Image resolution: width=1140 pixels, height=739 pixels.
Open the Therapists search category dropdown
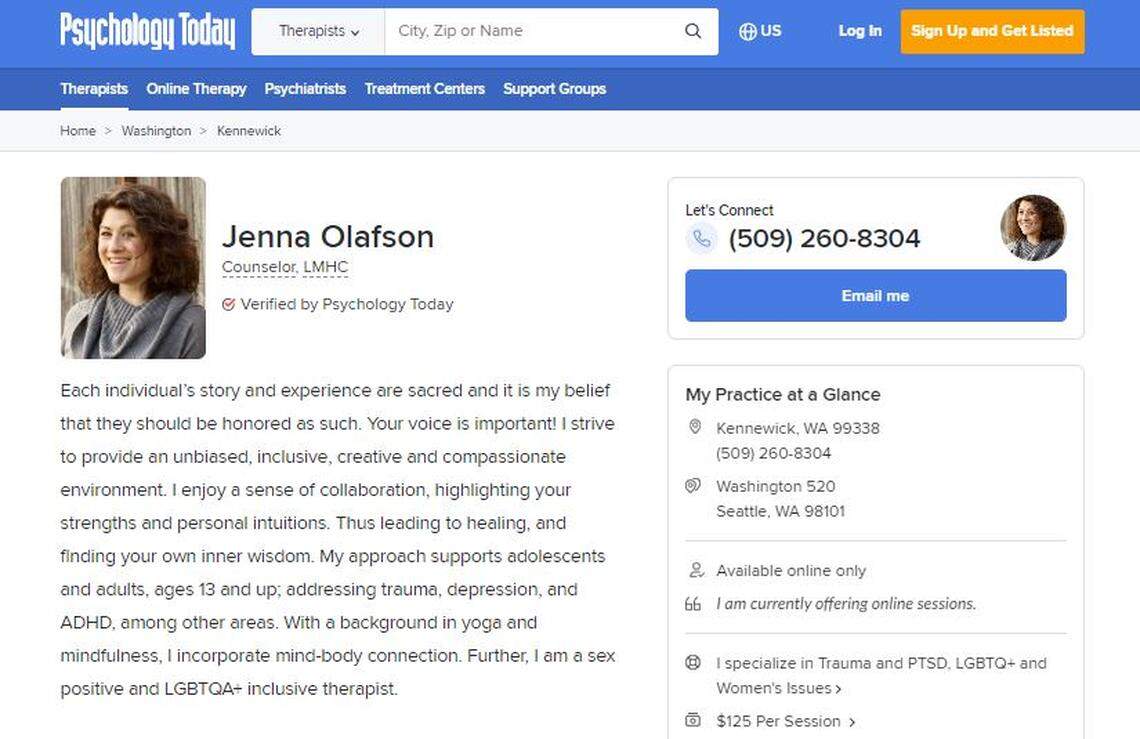(x=317, y=31)
